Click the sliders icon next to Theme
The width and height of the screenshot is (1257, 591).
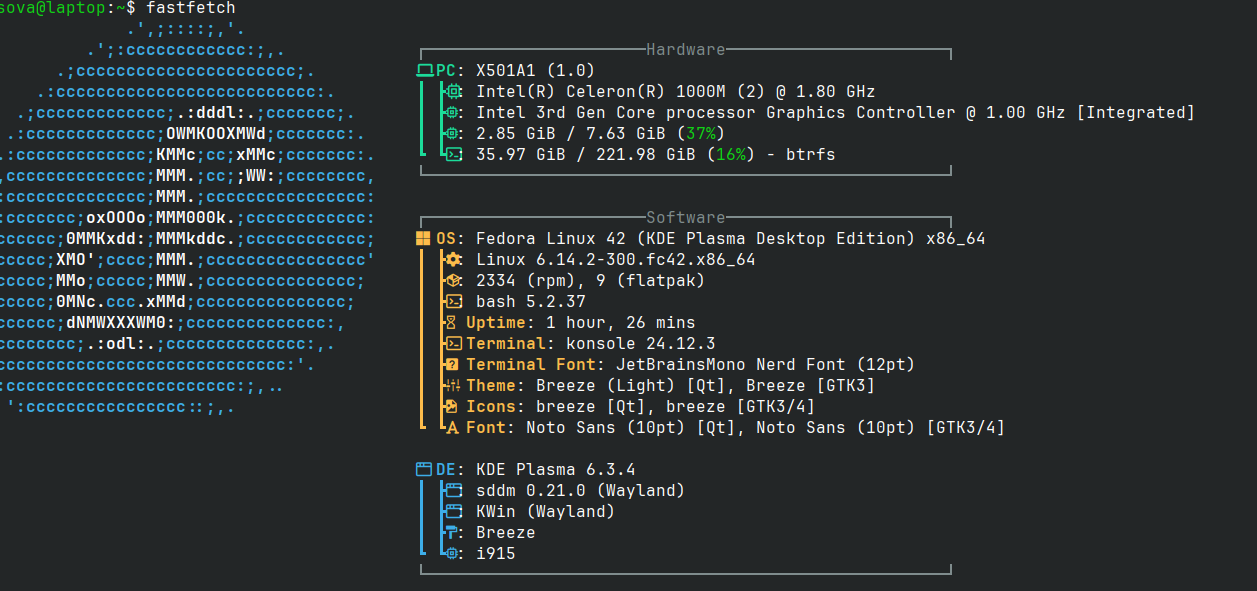(x=452, y=386)
